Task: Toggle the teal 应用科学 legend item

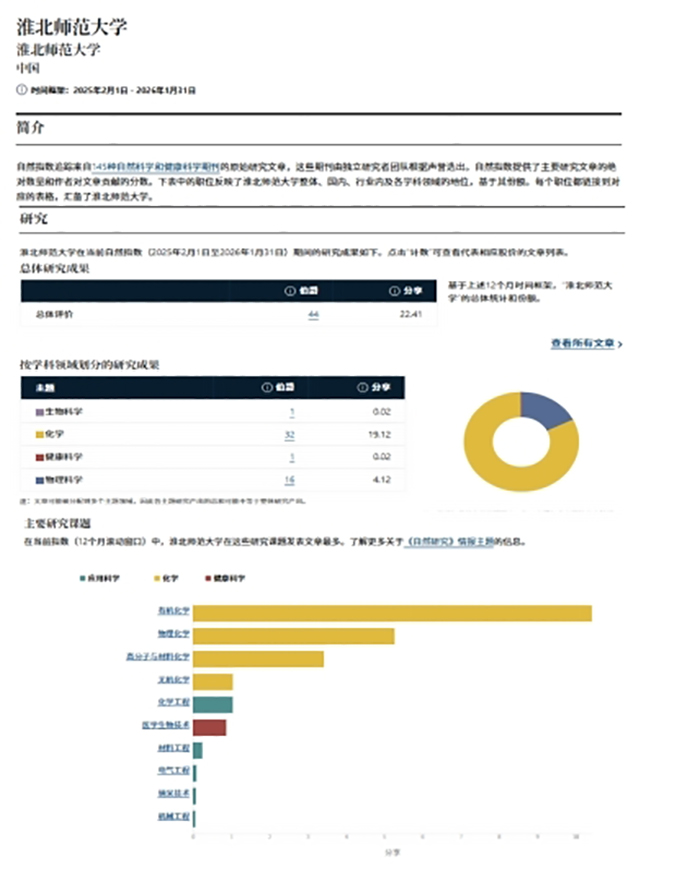Action: click(100, 578)
